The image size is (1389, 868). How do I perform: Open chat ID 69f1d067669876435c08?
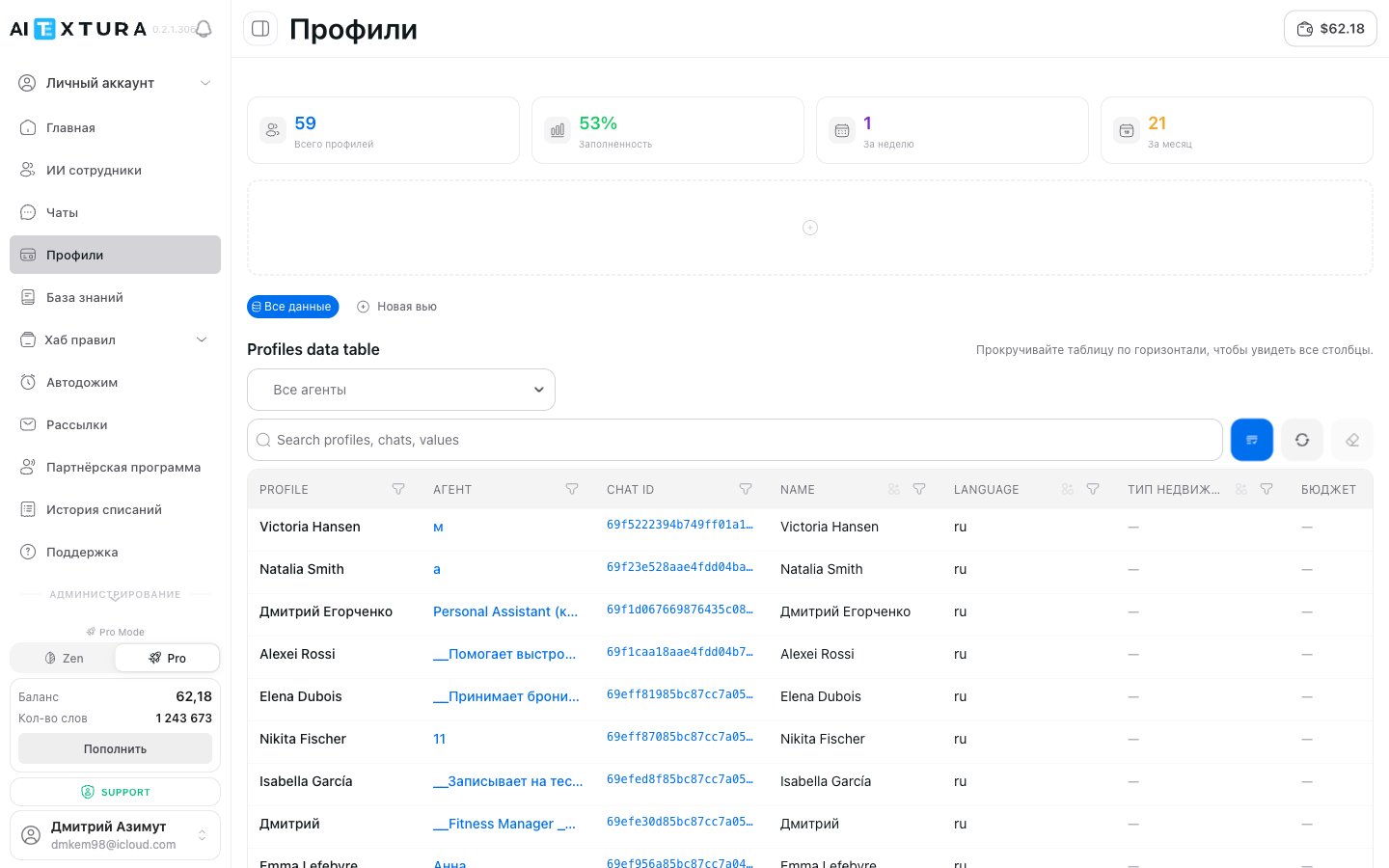(680, 610)
